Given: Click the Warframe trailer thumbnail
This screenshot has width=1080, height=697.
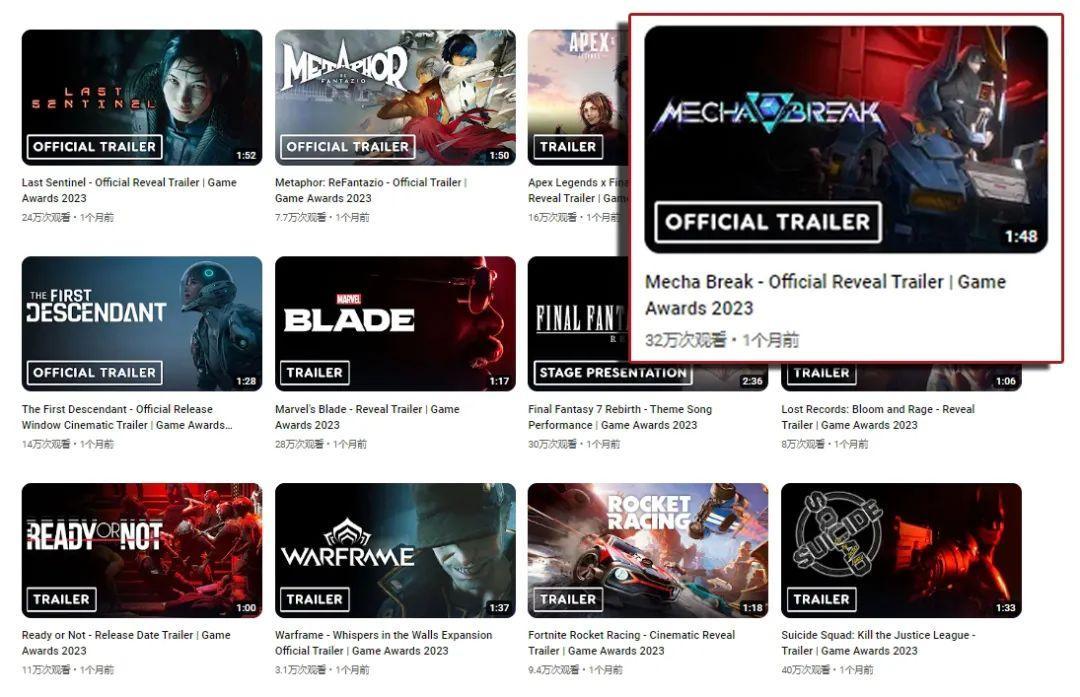Looking at the screenshot, I should (x=395, y=550).
